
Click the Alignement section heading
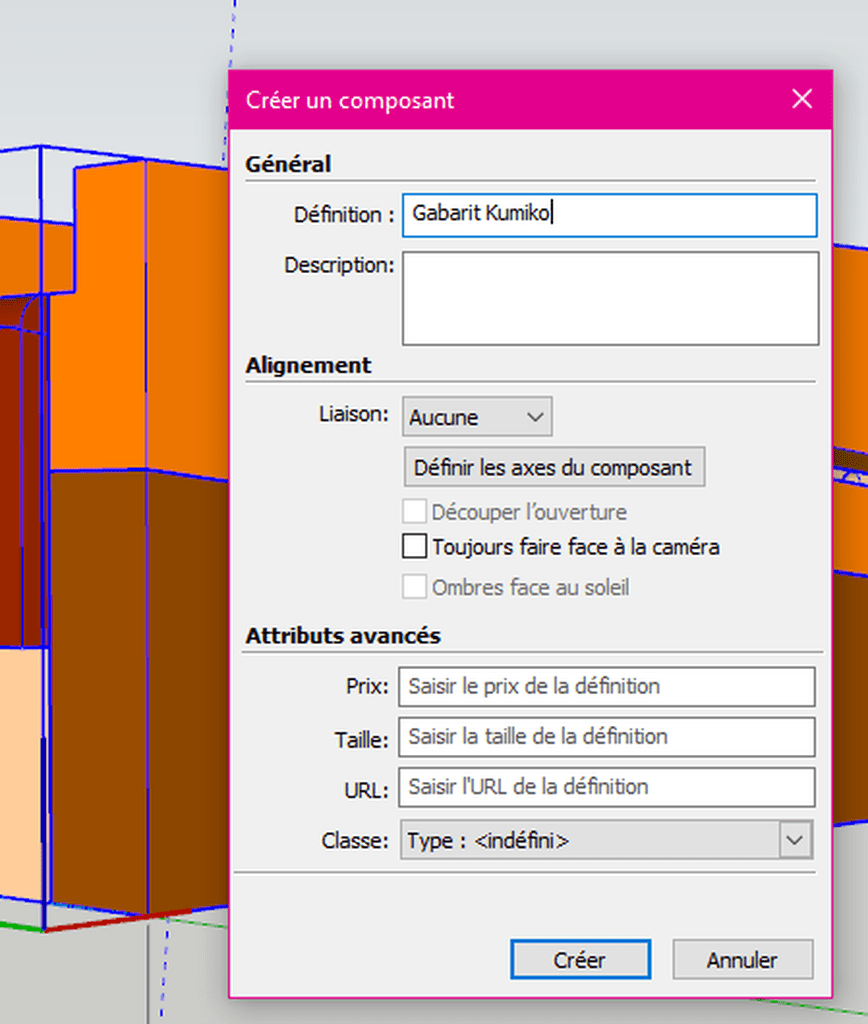click(x=308, y=365)
